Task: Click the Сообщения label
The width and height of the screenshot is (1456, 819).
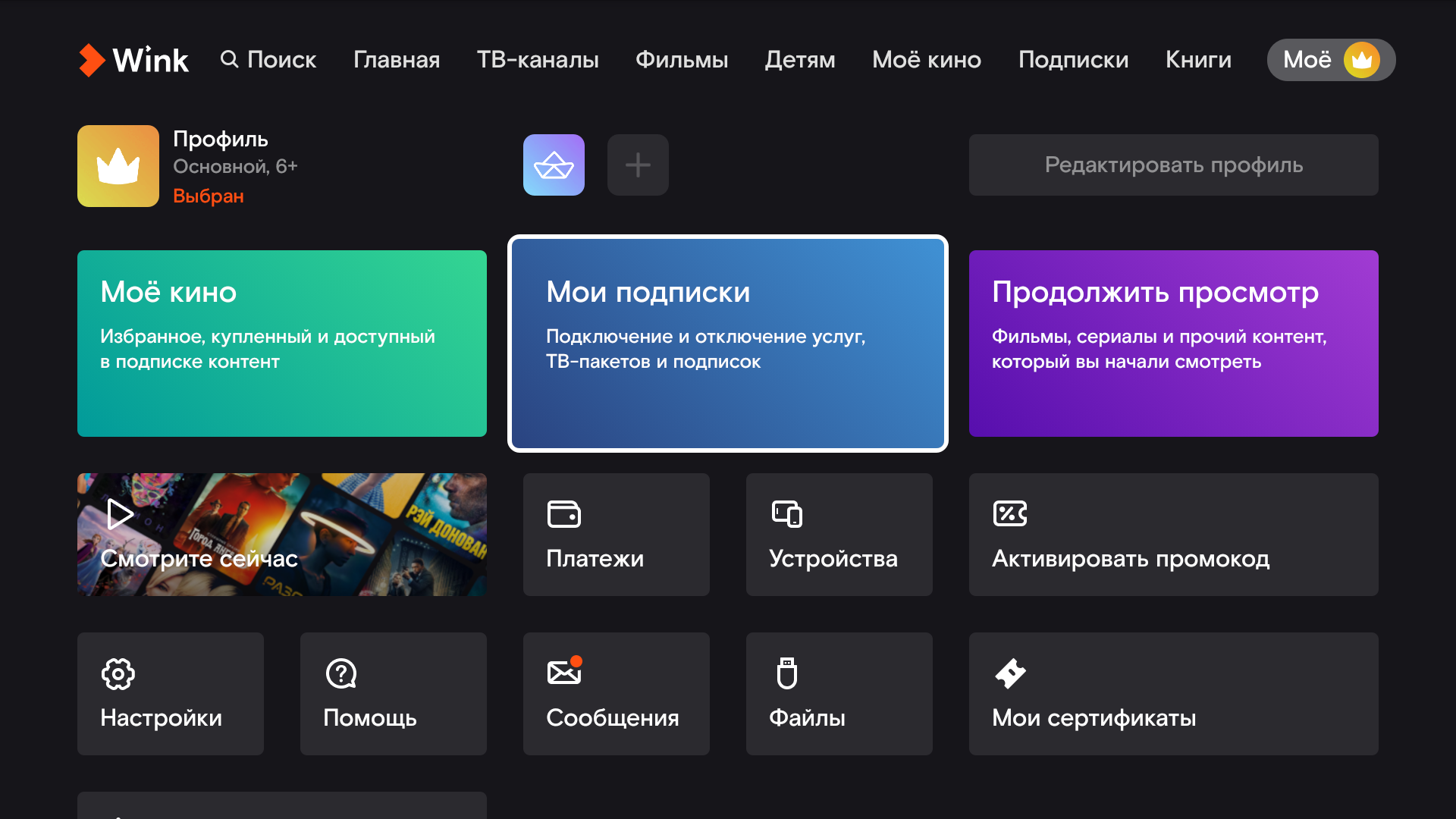Action: [x=613, y=718]
